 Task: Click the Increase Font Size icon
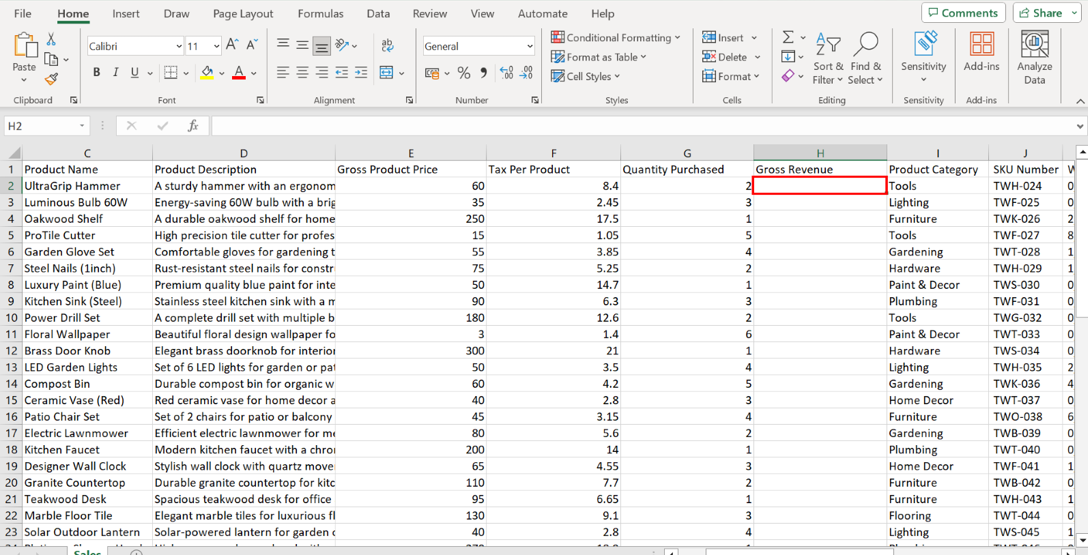(x=232, y=45)
